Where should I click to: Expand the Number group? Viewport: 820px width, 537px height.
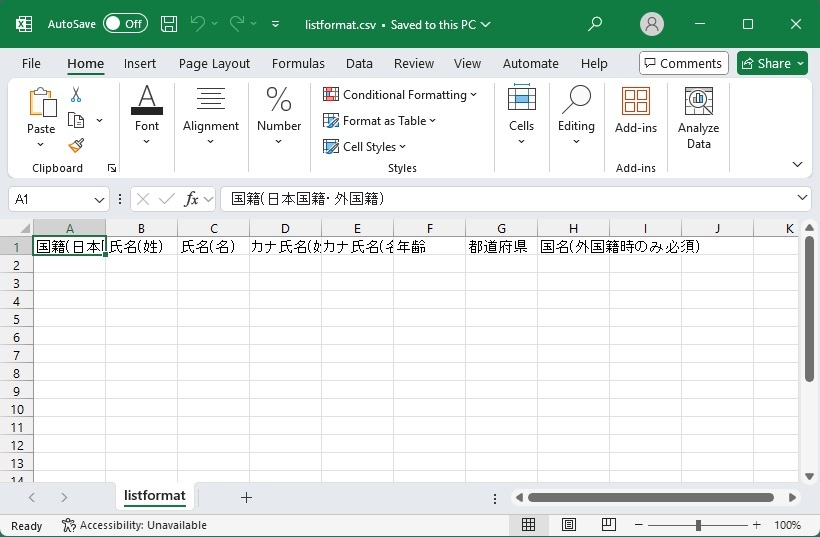pyautogui.click(x=279, y=115)
